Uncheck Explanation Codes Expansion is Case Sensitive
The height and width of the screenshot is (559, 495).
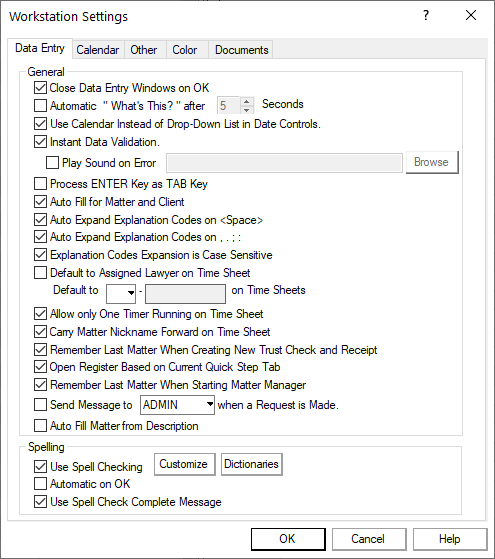tap(40, 255)
